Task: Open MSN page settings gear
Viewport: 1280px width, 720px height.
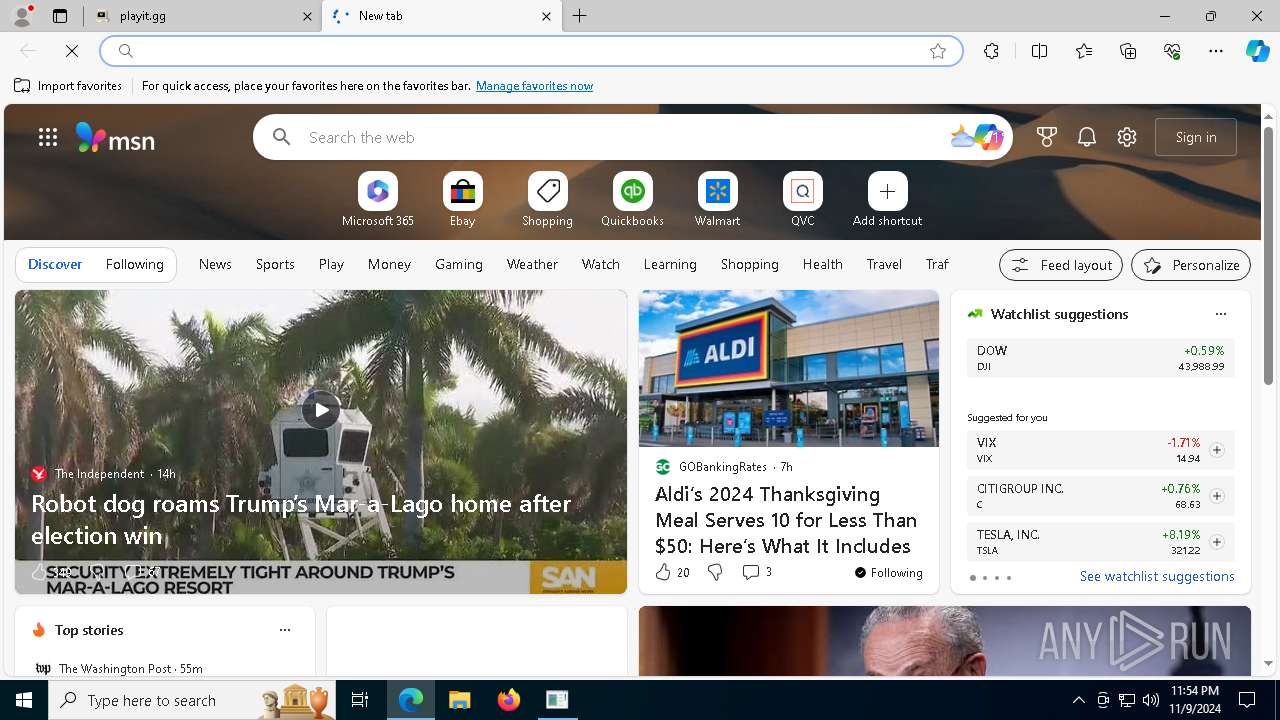Action: 1127,137
